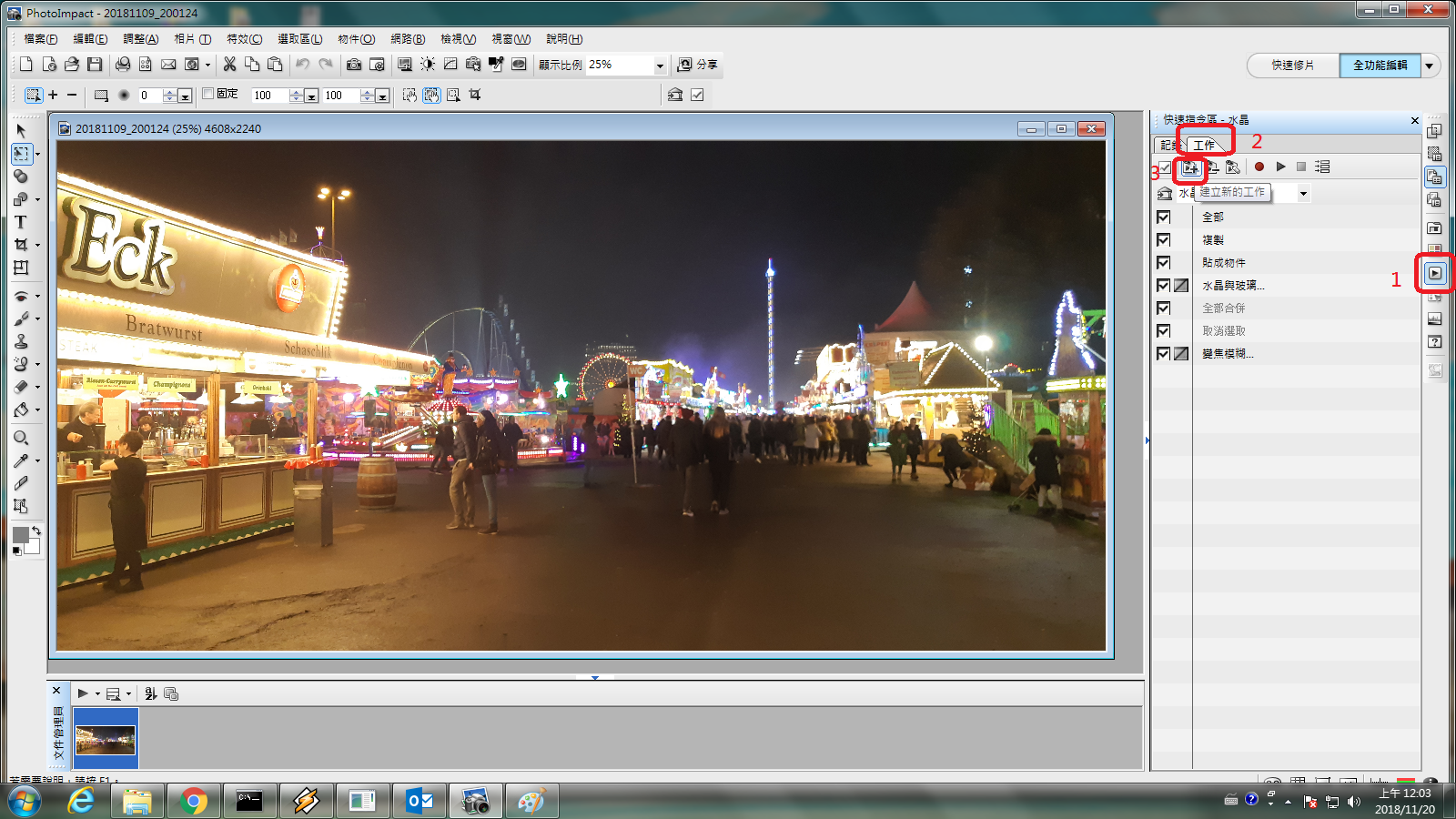Click the 快速修片 mode button
1456x819 pixels.
tap(1292, 66)
